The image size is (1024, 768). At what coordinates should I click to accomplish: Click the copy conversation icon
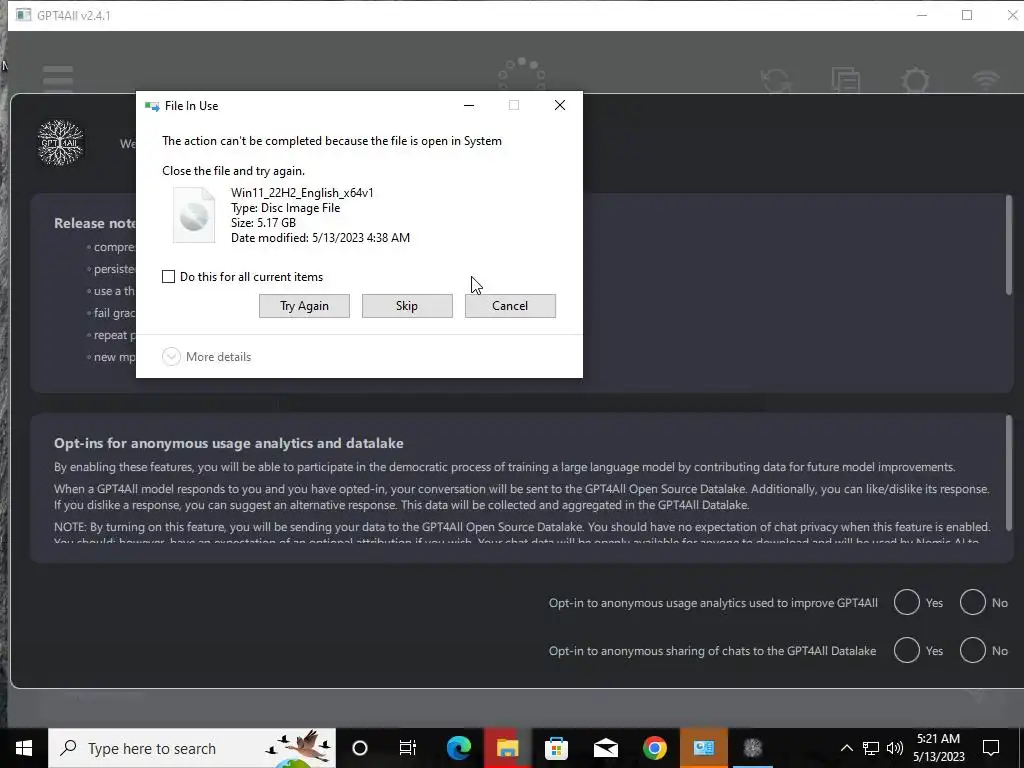click(846, 80)
